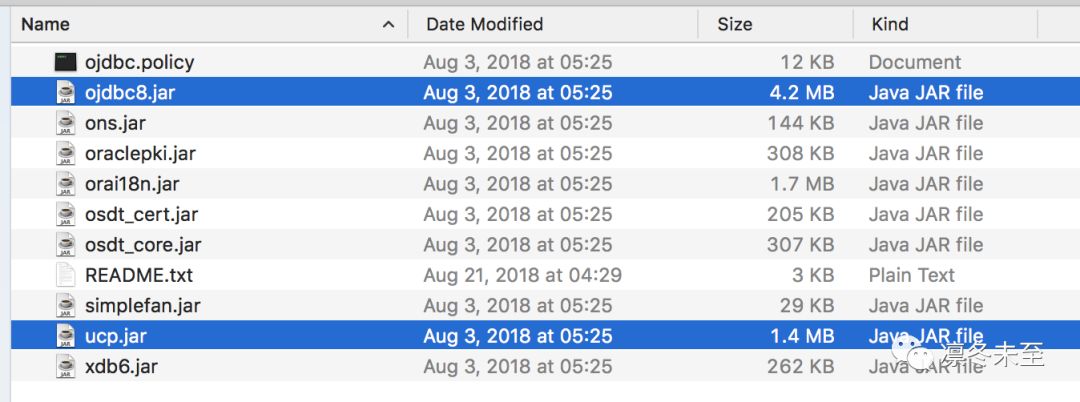Toggle sort order arrow in Name column
The image size is (1080, 402).
point(389,24)
